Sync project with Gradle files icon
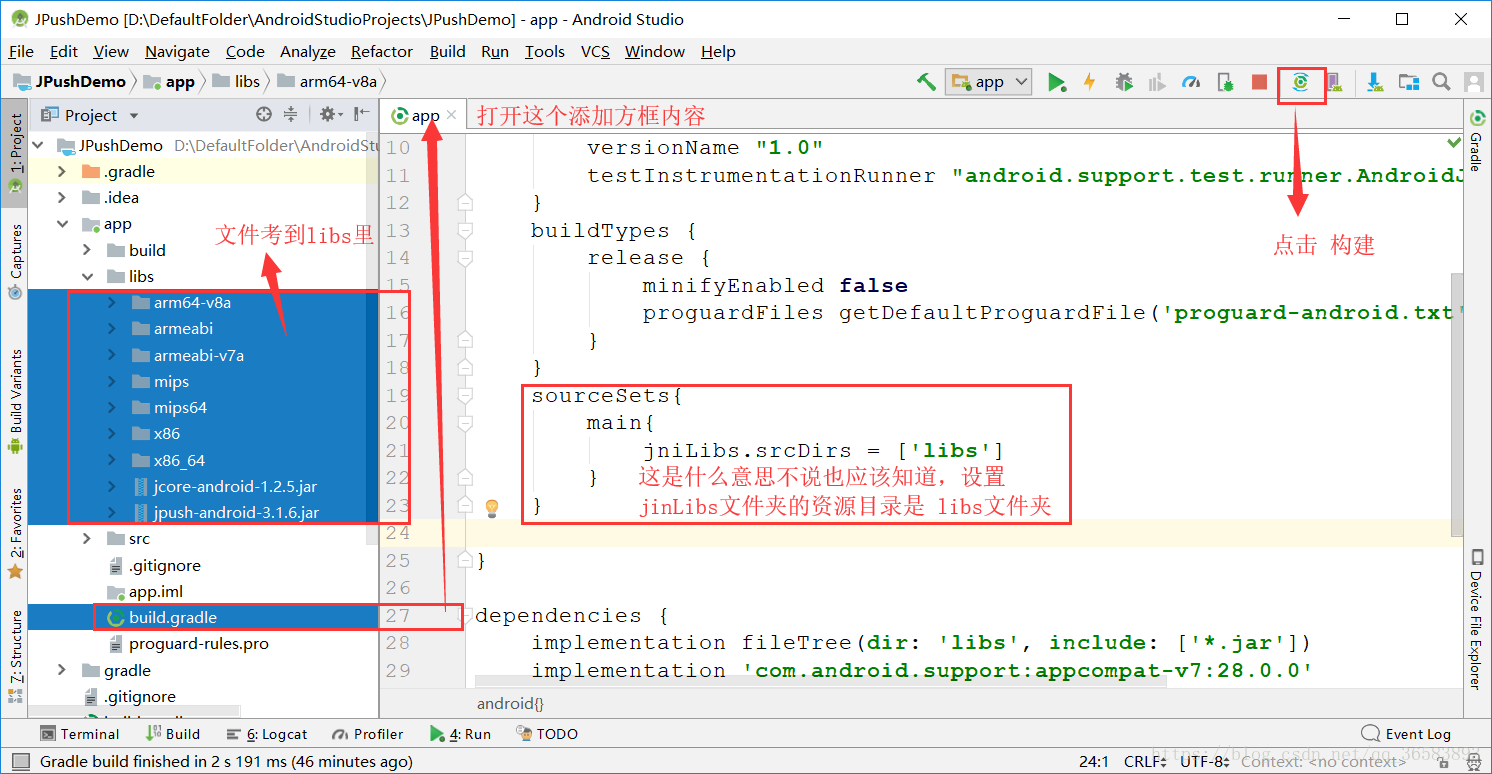Image resolution: width=1492 pixels, height=774 pixels. tap(1300, 82)
